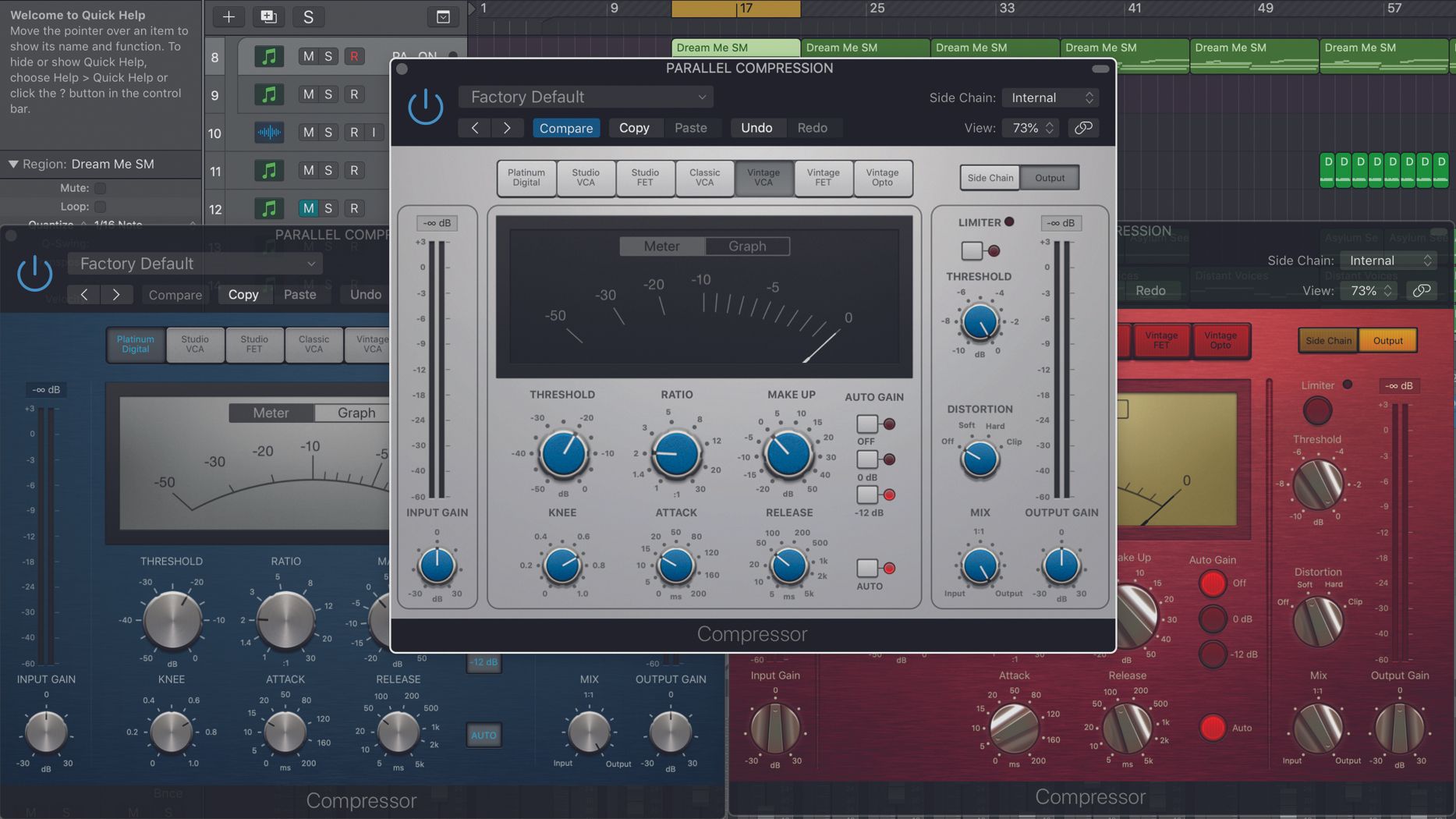This screenshot has width=1456, height=819.
Task: Click Redo button in red Compressor window
Action: coord(1150,291)
